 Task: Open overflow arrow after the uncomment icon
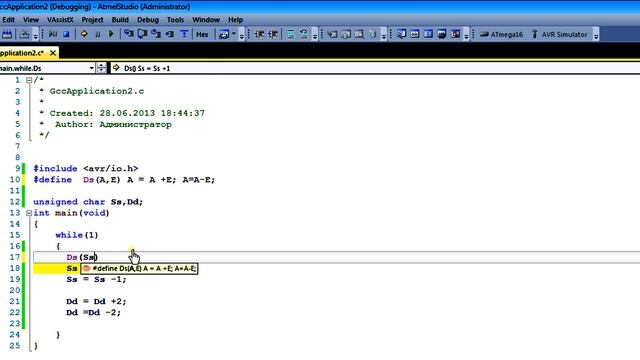pos(315,35)
